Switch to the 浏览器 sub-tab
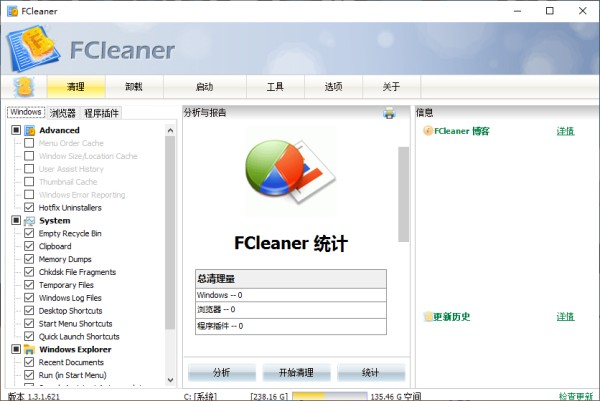Image resolution: width=600 pixels, height=401 pixels. click(63, 113)
